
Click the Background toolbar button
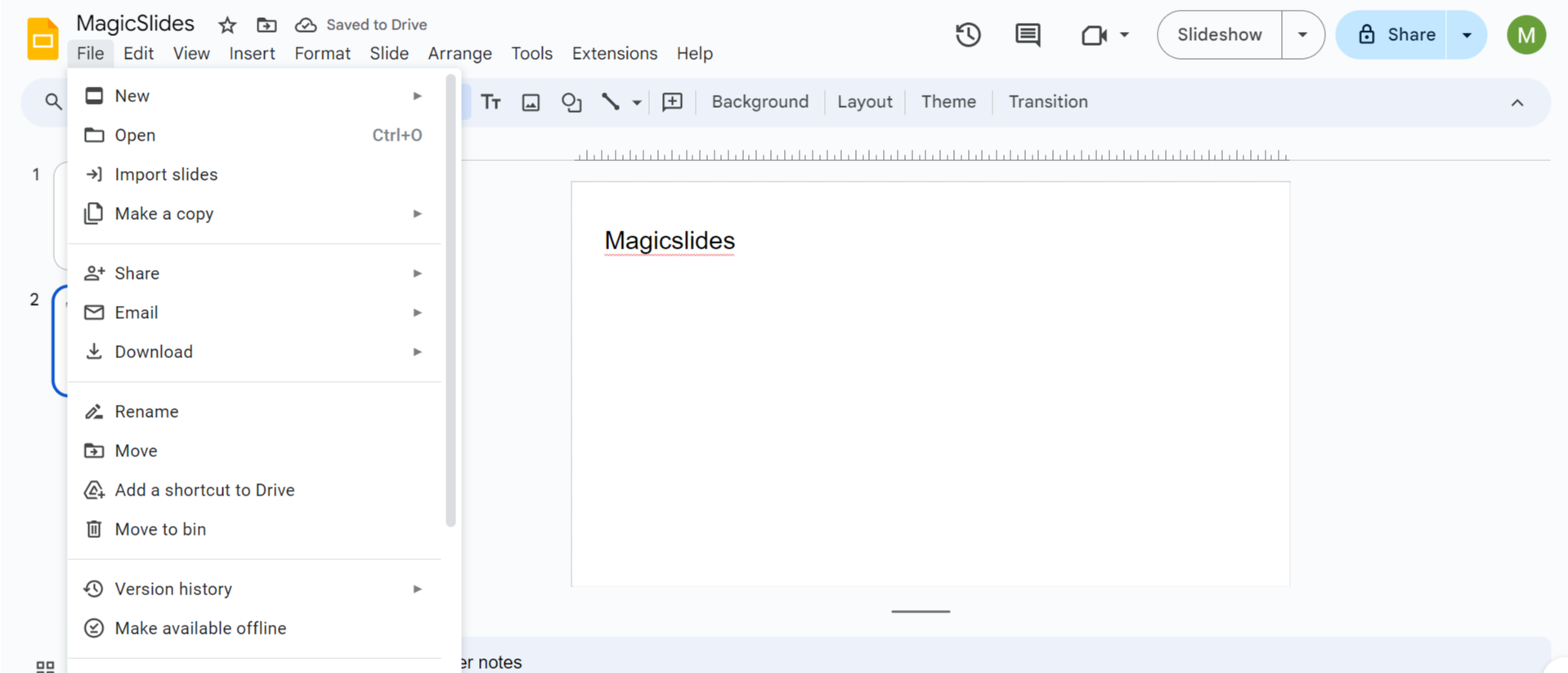click(x=759, y=102)
